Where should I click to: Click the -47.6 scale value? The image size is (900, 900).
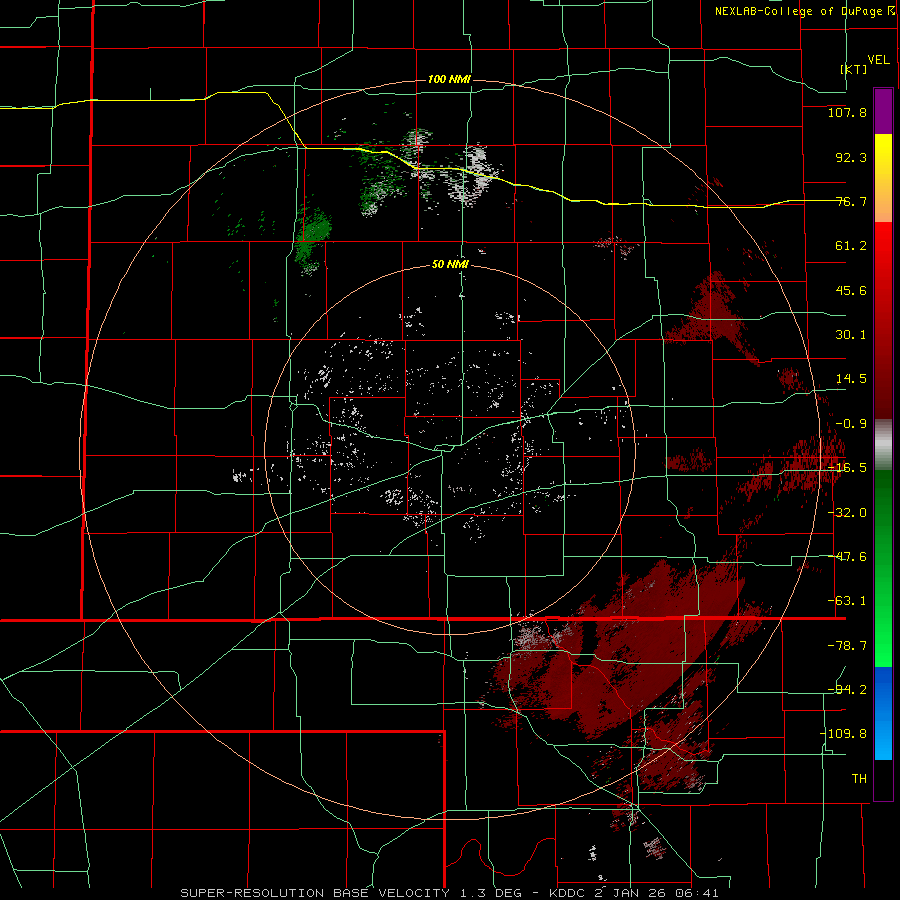[x=847, y=557]
